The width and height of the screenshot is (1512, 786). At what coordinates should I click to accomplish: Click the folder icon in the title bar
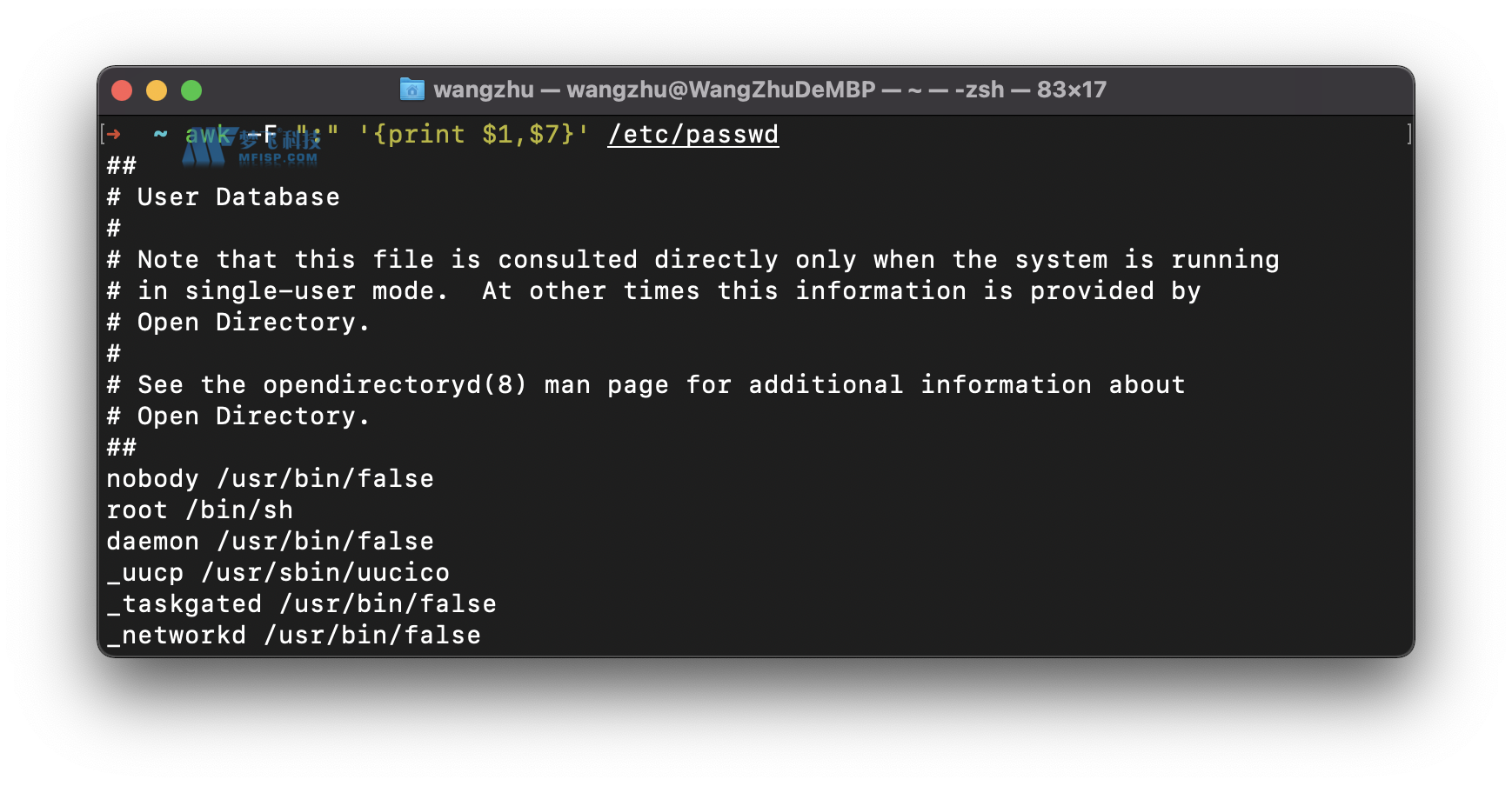(x=412, y=90)
